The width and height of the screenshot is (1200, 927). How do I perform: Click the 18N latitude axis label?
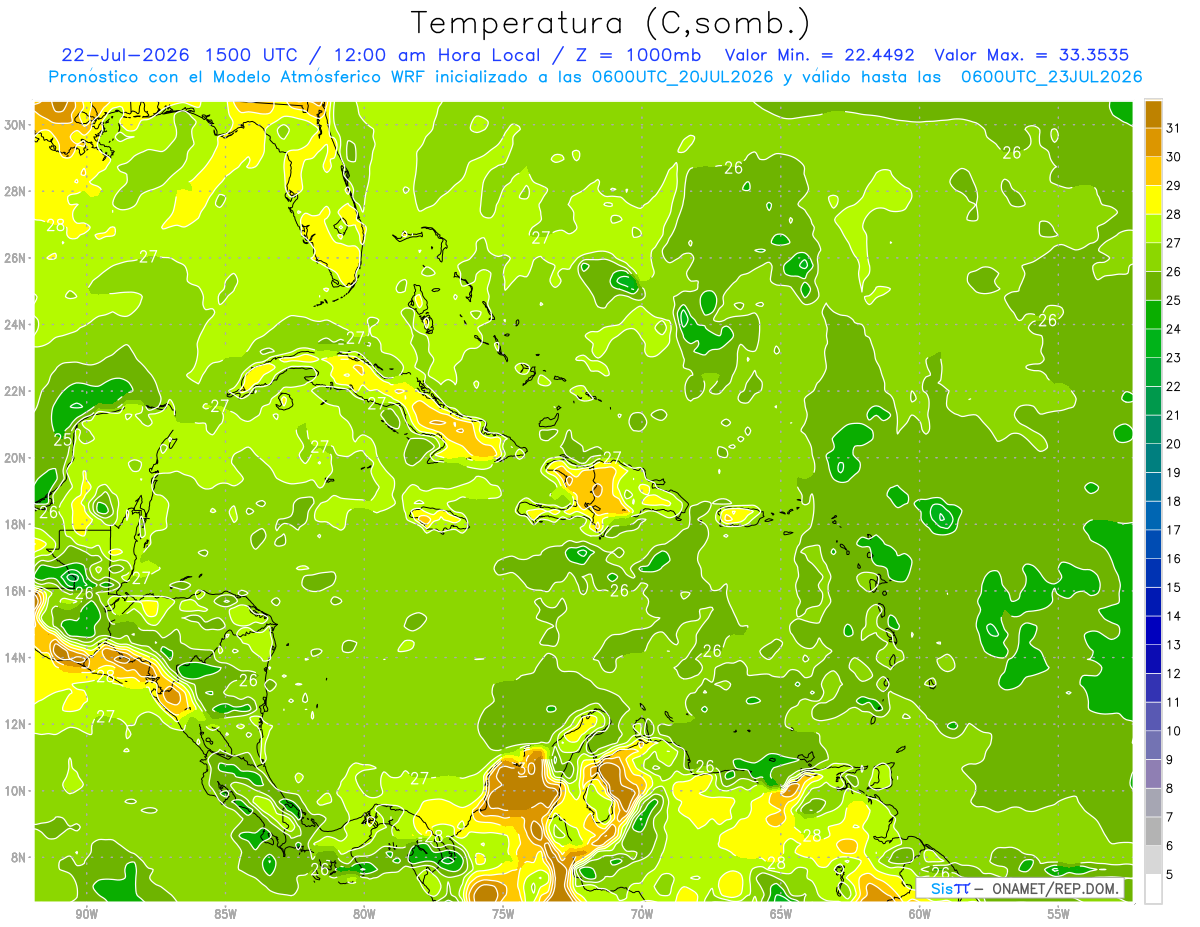point(15,524)
